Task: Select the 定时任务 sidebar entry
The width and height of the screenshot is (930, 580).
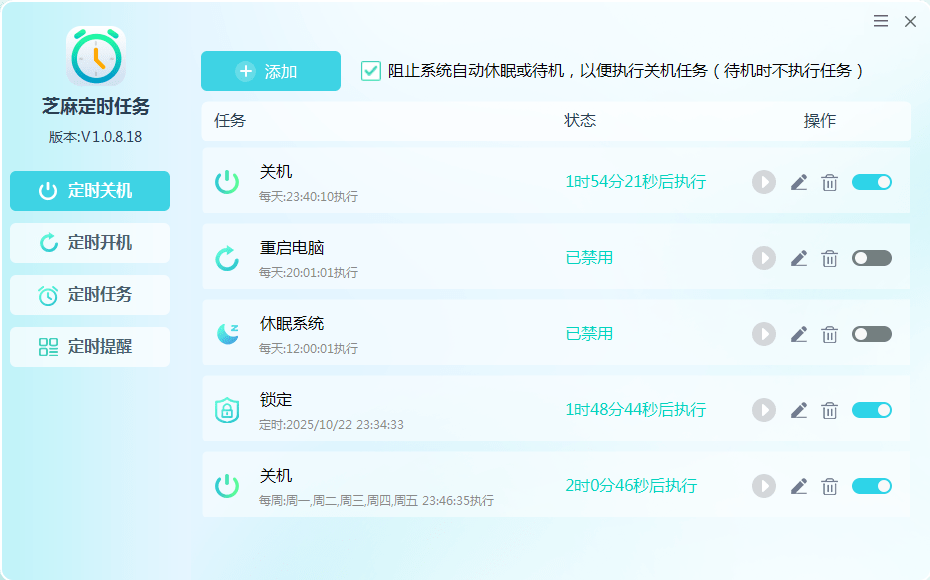Action: tap(90, 294)
